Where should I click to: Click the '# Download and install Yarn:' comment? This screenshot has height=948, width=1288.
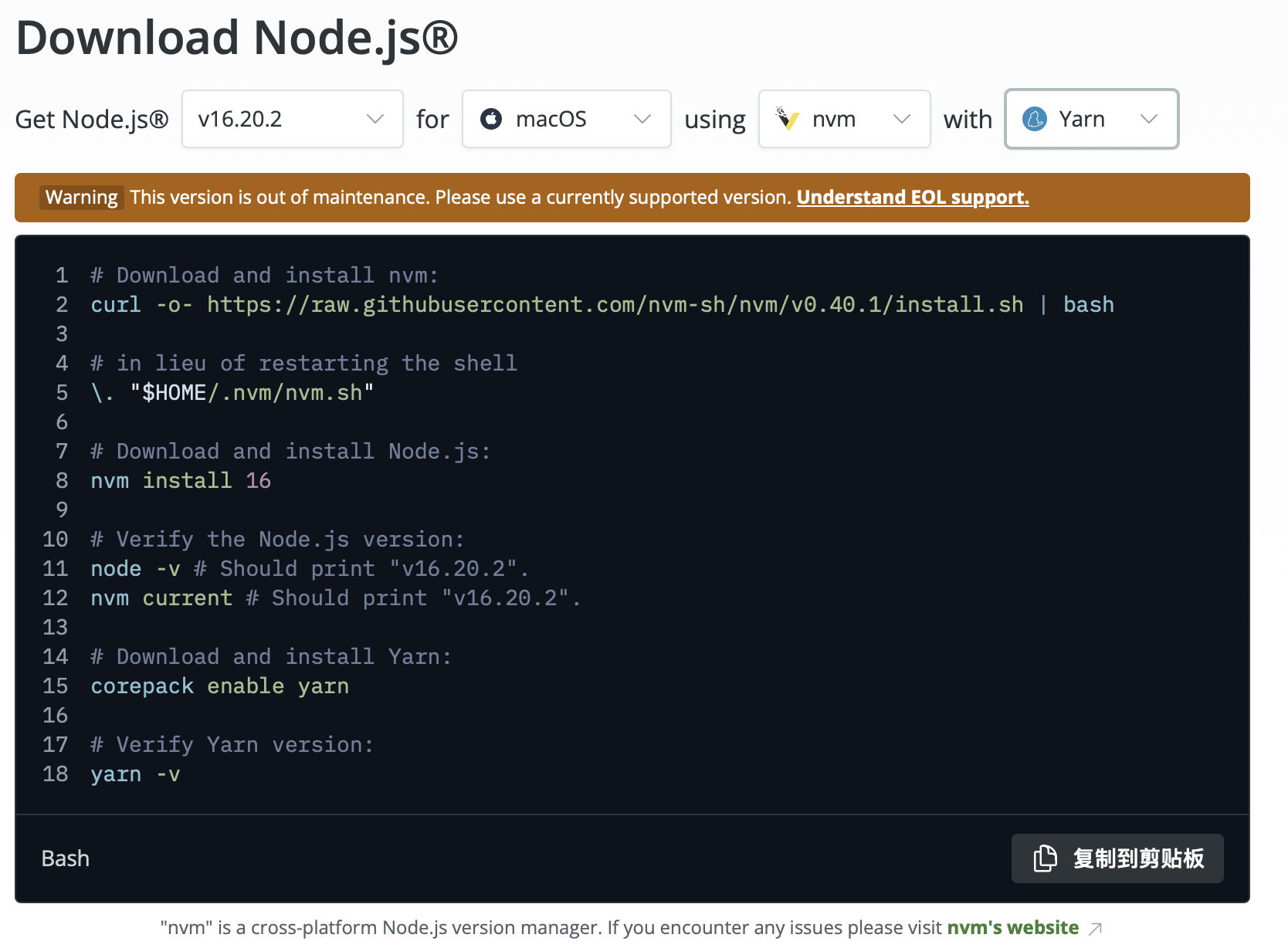click(x=271, y=657)
